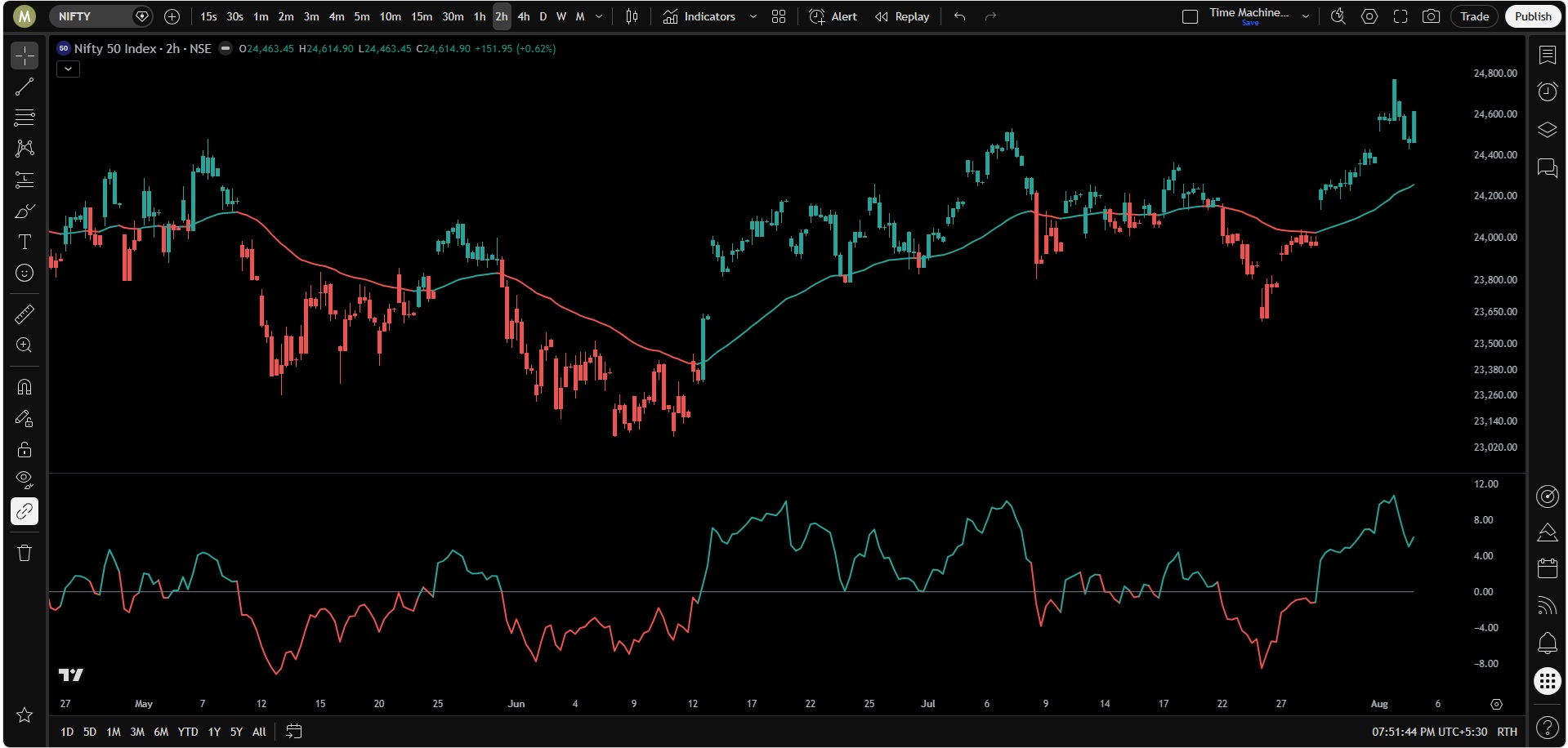Viewport: 1568px width, 748px height.
Task: Select the brush drawing tool
Action: [x=25, y=211]
